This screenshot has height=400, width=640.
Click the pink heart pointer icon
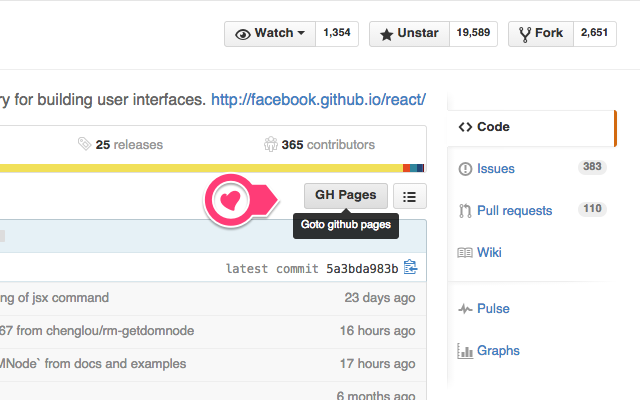point(231,200)
